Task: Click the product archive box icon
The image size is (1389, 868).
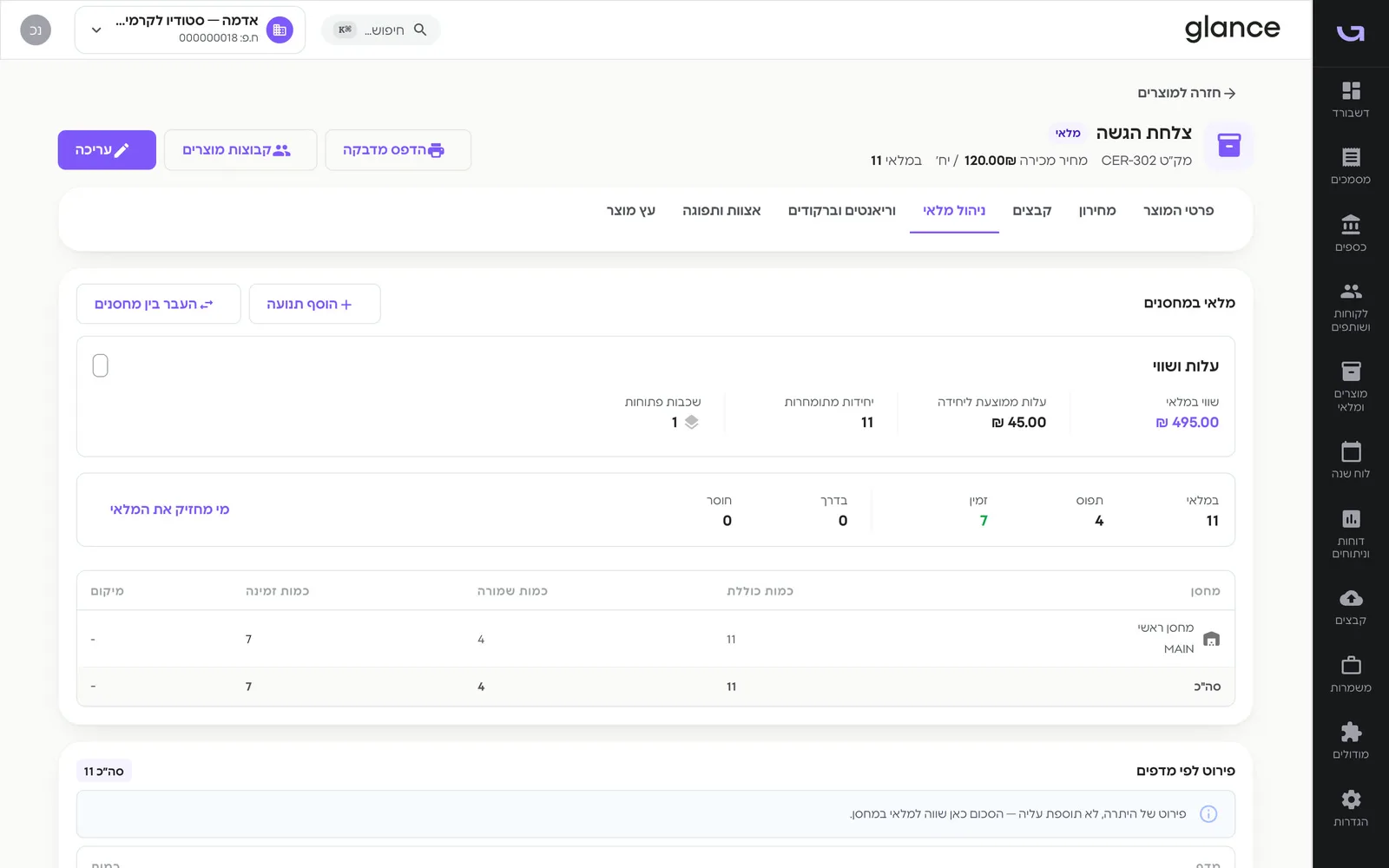Action: coord(1228,145)
